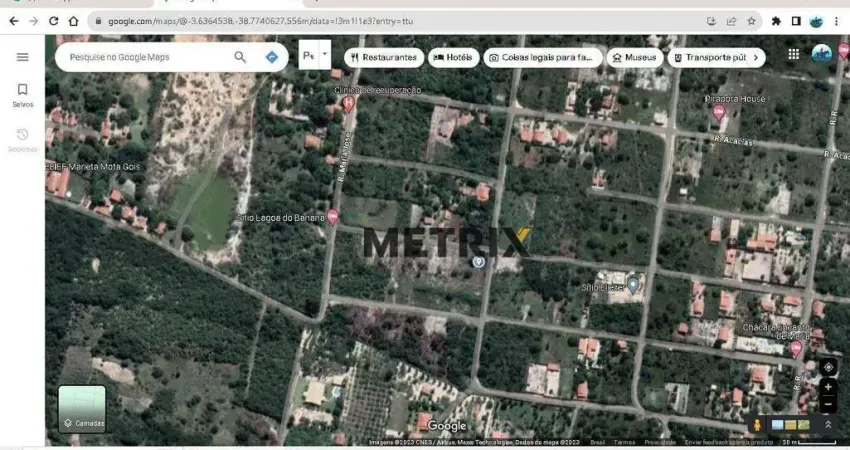Reload the page
This screenshot has width=850, height=450.
pyautogui.click(x=53, y=21)
